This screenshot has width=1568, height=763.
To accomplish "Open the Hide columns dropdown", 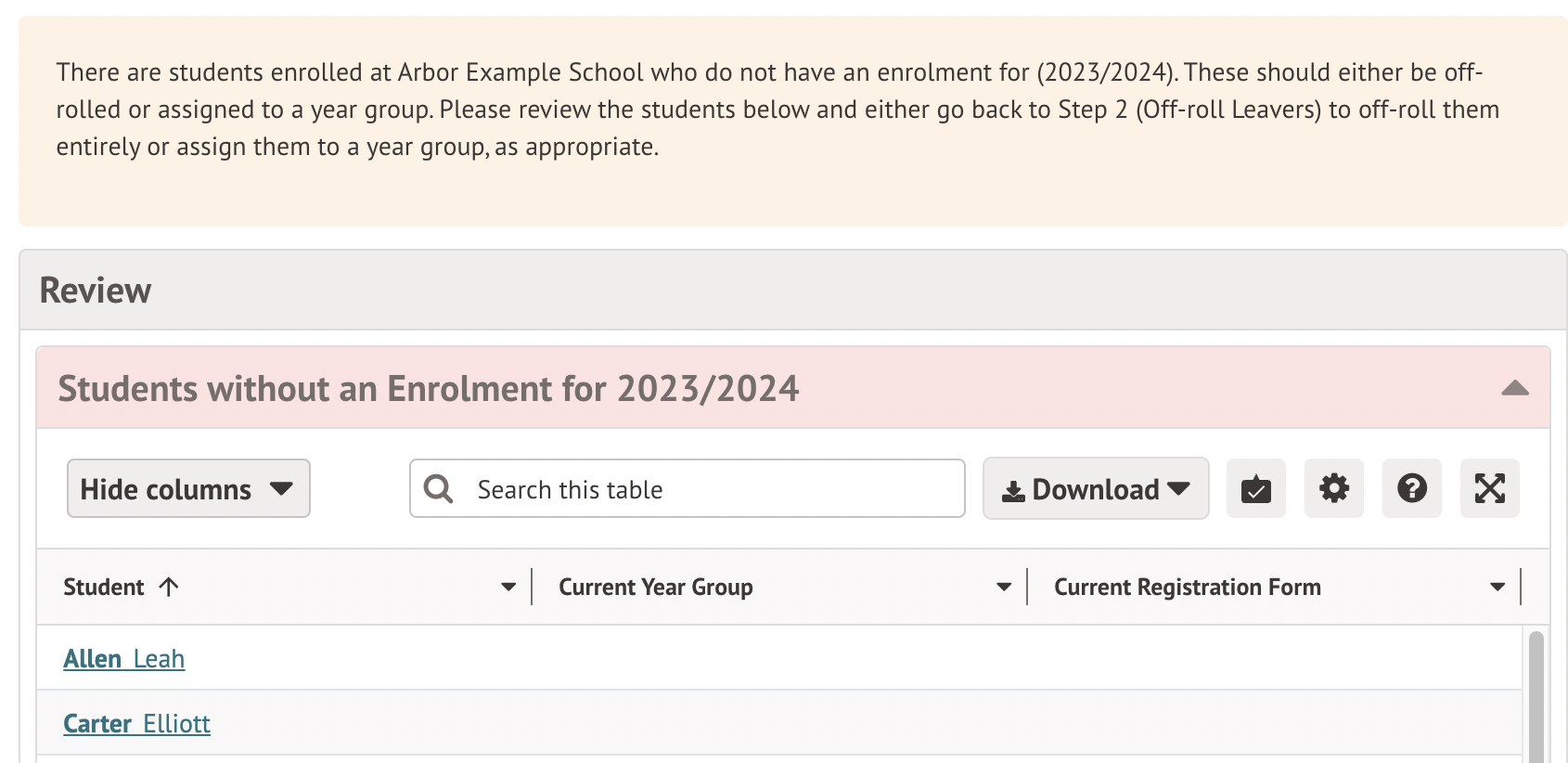I will [x=188, y=488].
